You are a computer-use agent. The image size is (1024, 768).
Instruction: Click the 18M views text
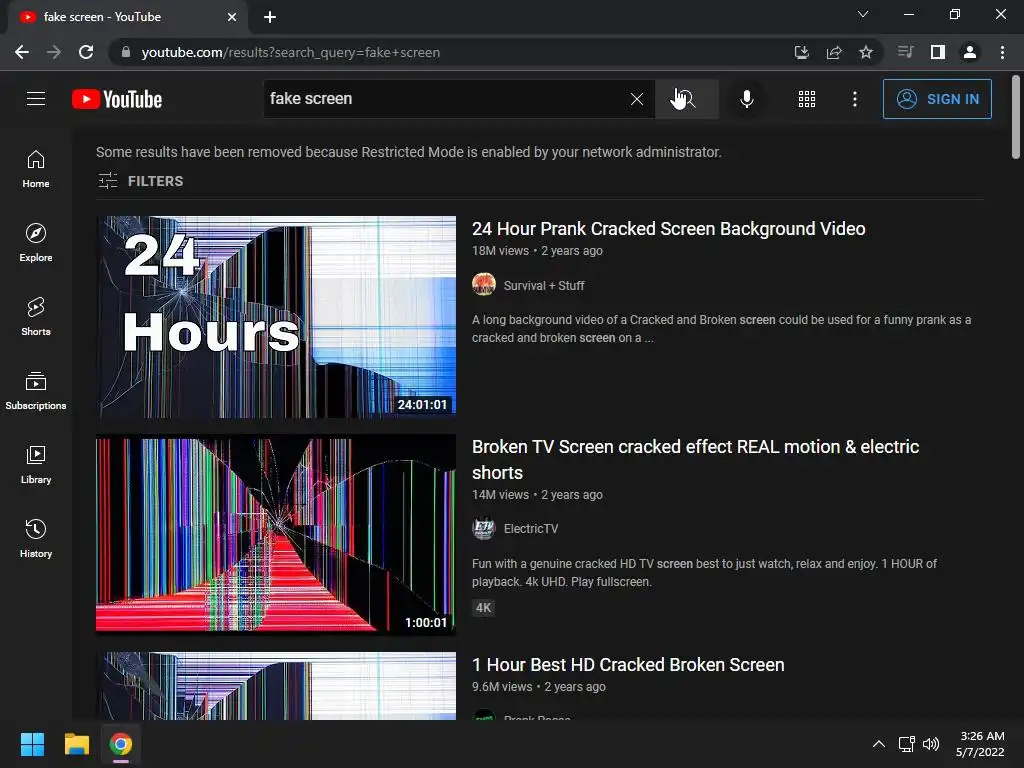500,251
